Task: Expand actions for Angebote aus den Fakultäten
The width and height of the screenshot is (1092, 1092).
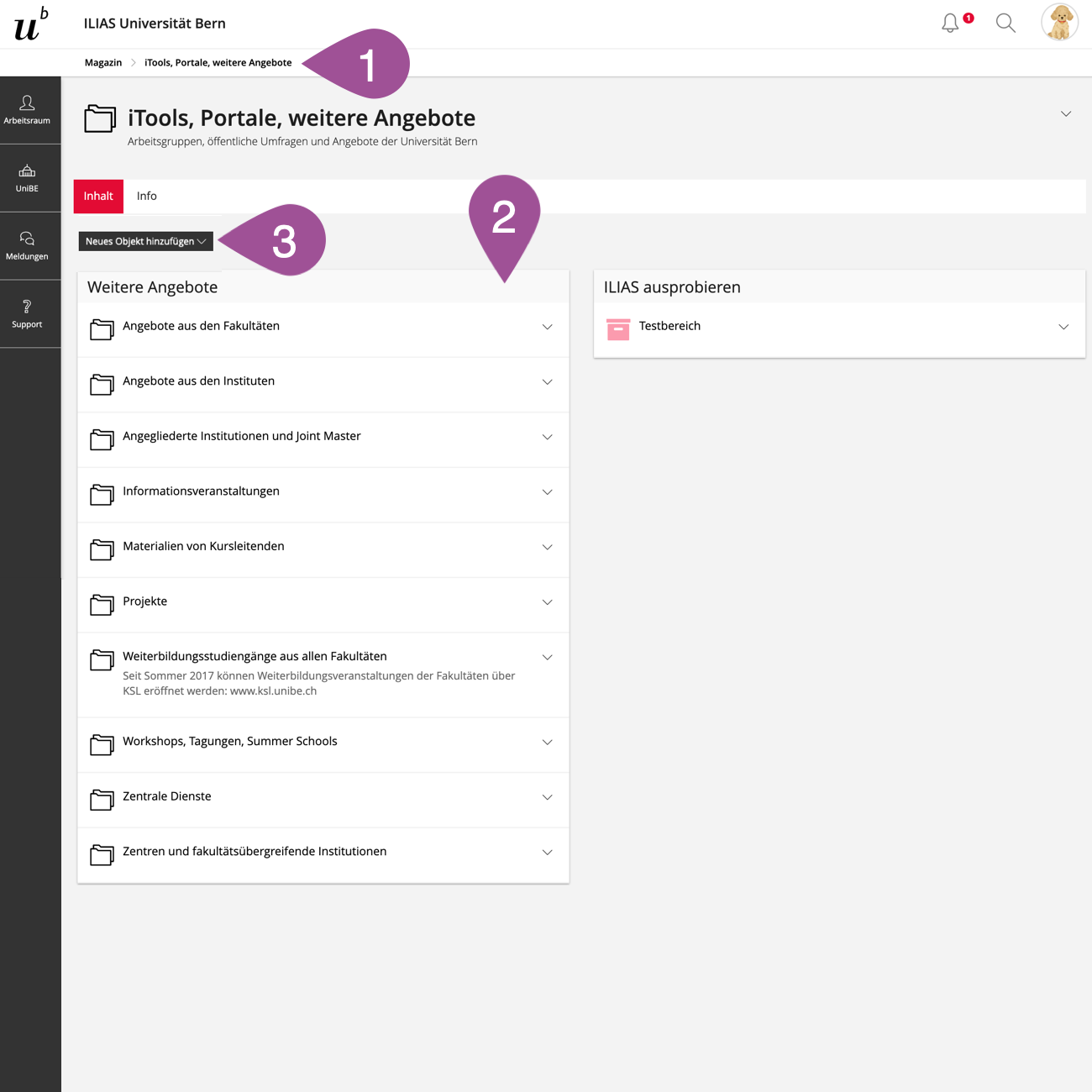Action: [x=547, y=328]
